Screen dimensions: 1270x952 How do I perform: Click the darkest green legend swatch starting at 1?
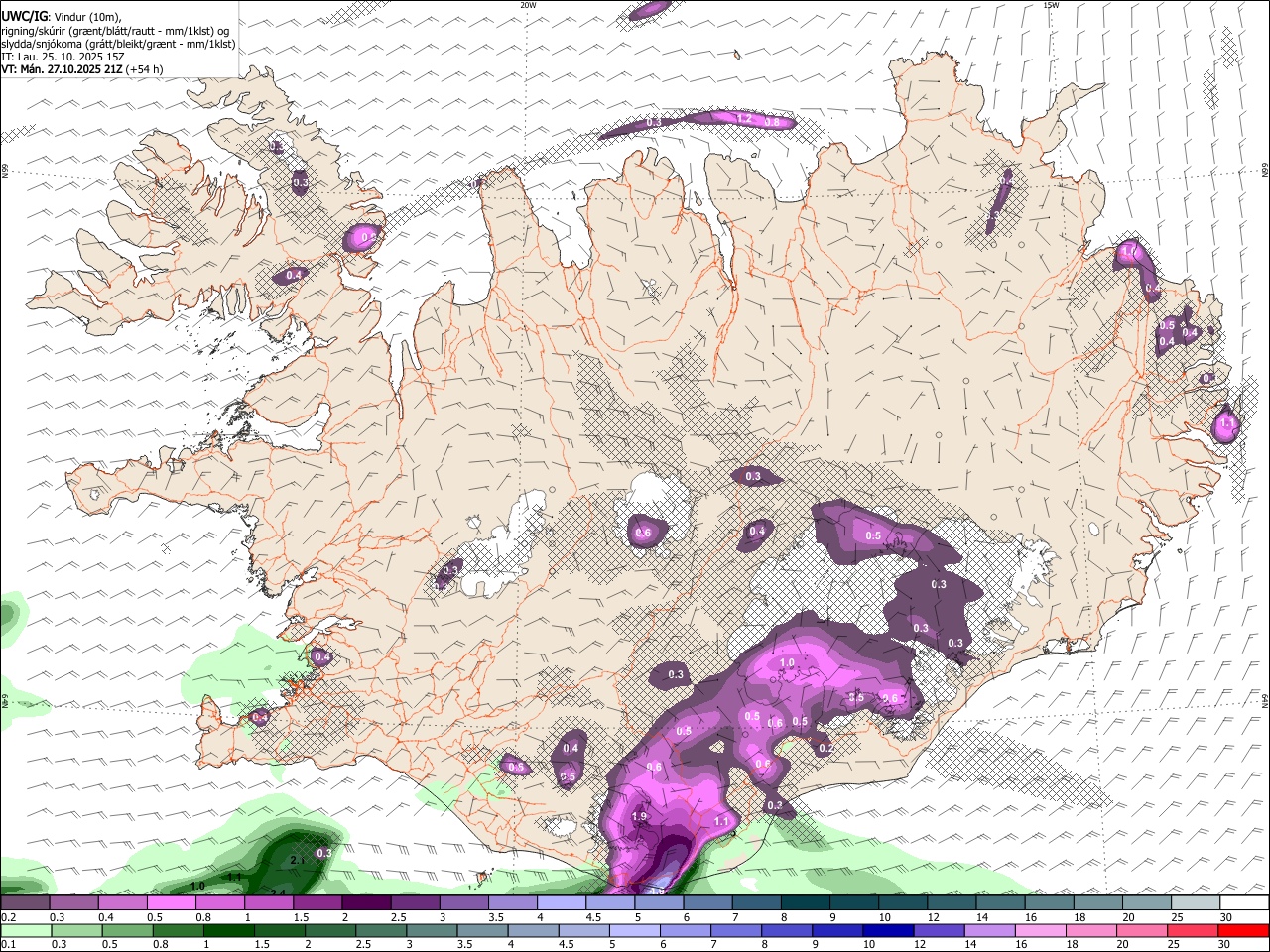[x=228, y=931]
